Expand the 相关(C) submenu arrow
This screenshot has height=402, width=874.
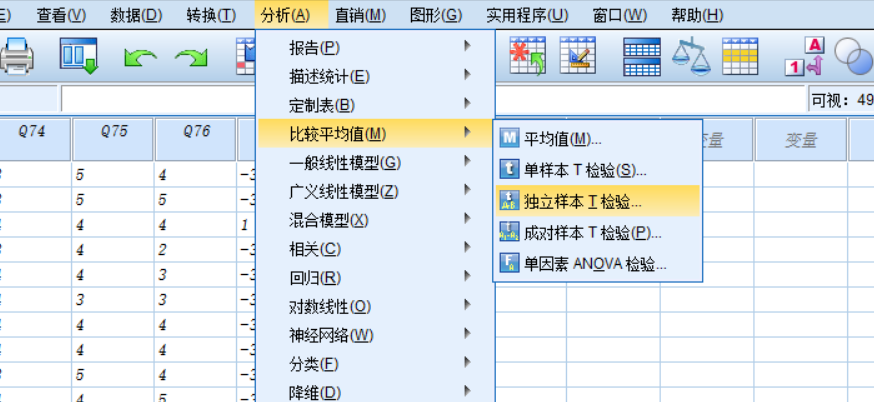click(468, 248)
